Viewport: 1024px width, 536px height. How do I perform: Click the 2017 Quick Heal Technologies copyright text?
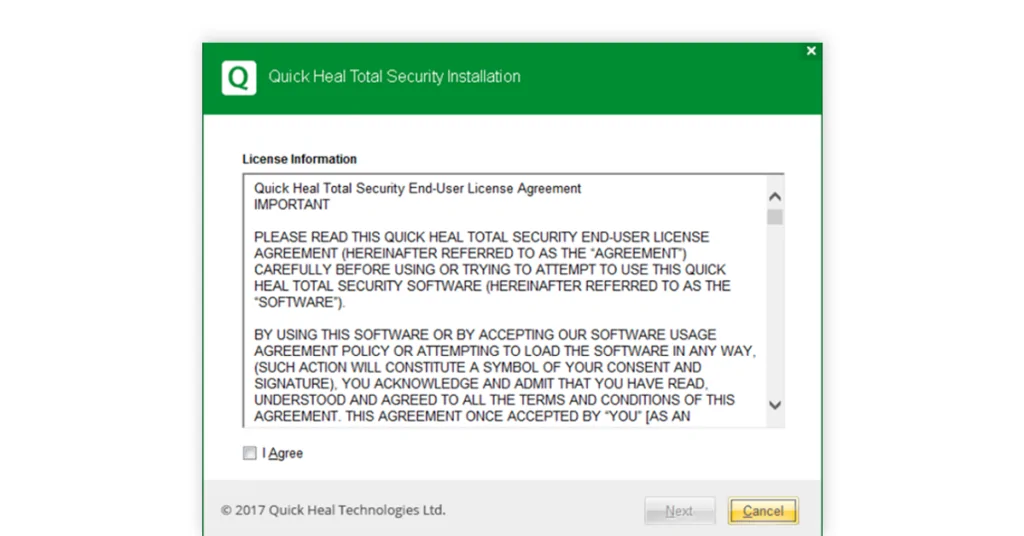[333, 510]
